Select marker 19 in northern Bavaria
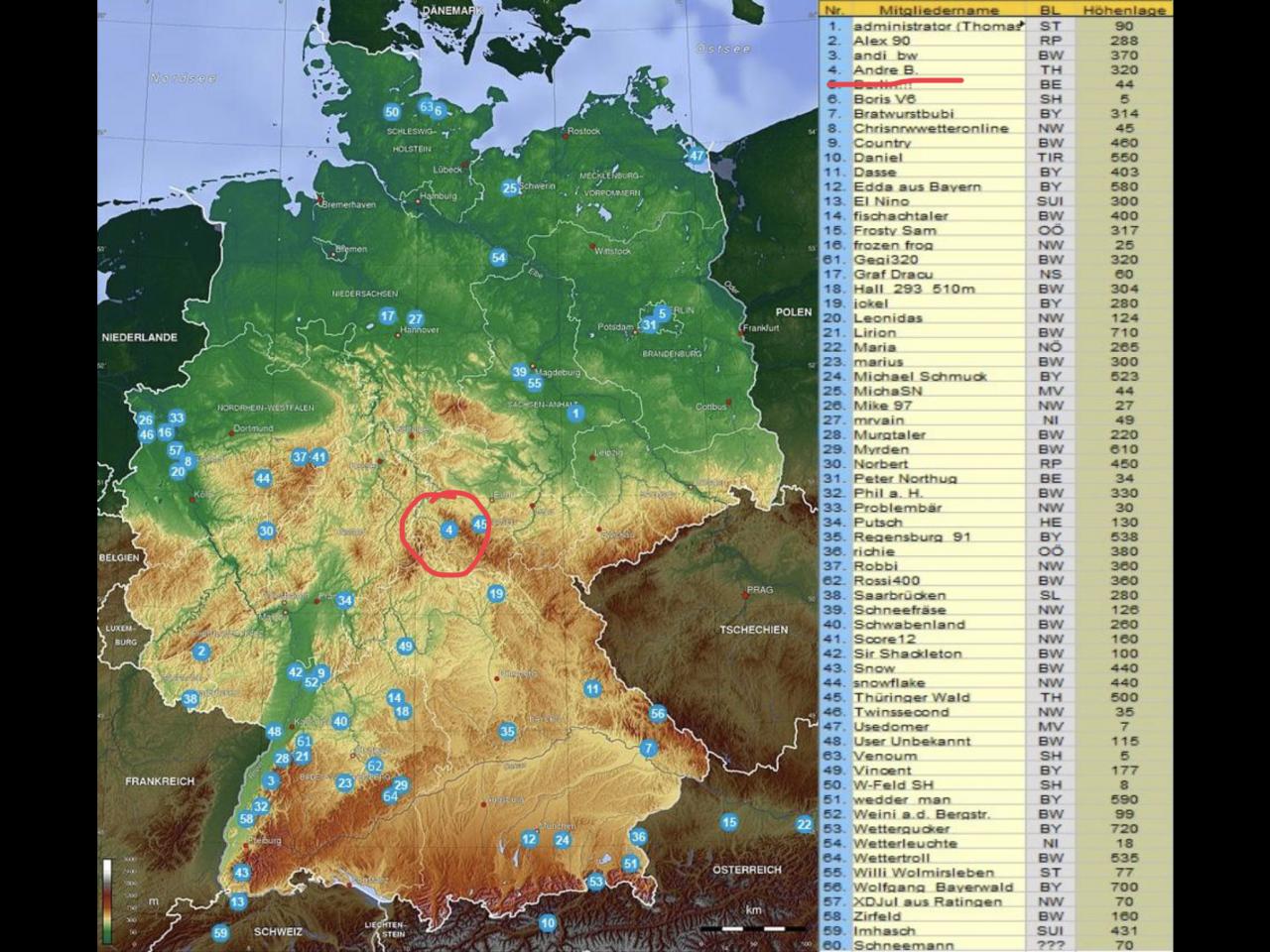This screenshot has width=1270, height=952. click(496, 594)
